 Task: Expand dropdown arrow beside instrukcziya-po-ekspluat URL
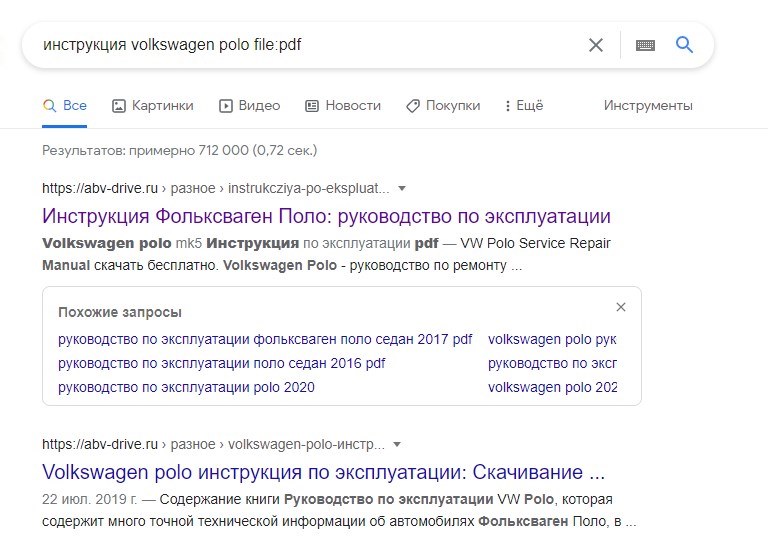coord(402,188)
